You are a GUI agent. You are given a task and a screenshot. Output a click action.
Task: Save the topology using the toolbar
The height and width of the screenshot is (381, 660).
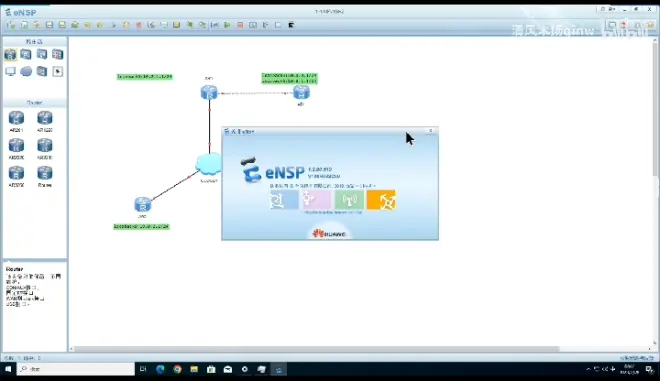pos(49,25)
